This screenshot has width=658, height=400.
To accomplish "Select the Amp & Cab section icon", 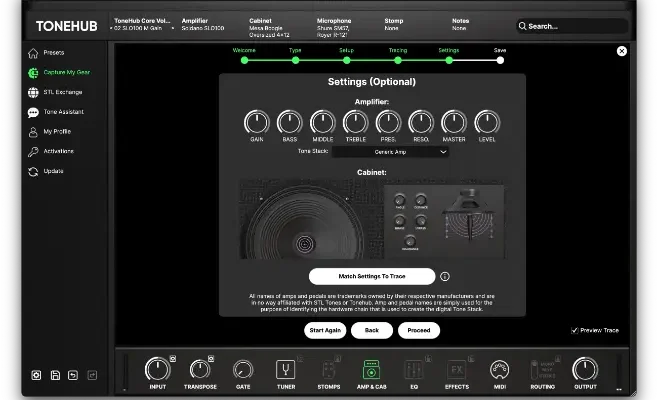I will pos(371,368).
